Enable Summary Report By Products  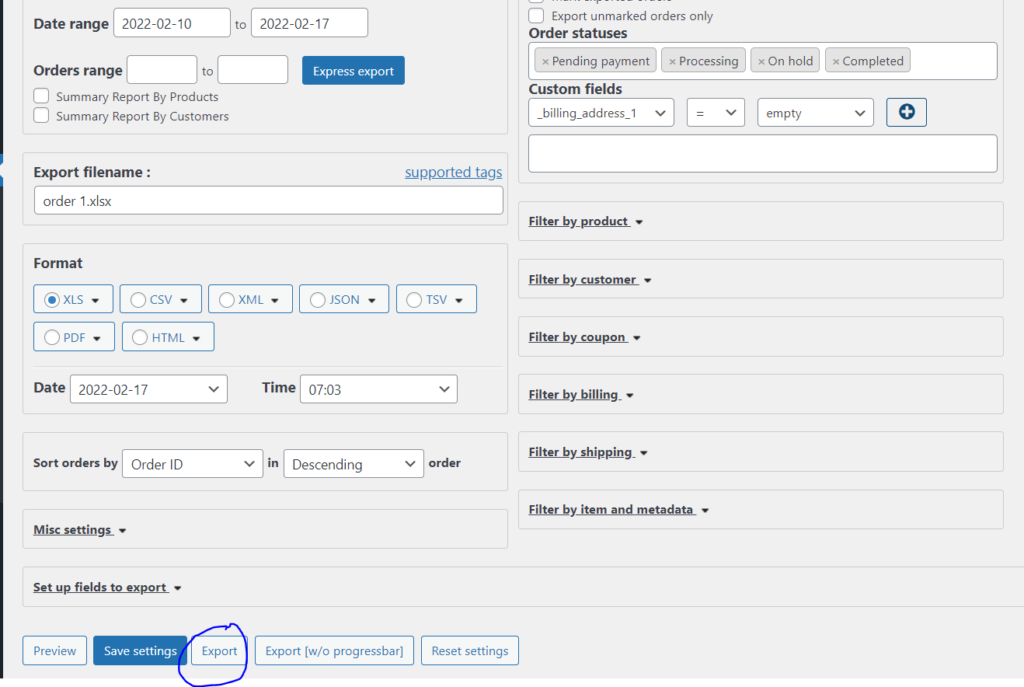click(x=41, y=96)
